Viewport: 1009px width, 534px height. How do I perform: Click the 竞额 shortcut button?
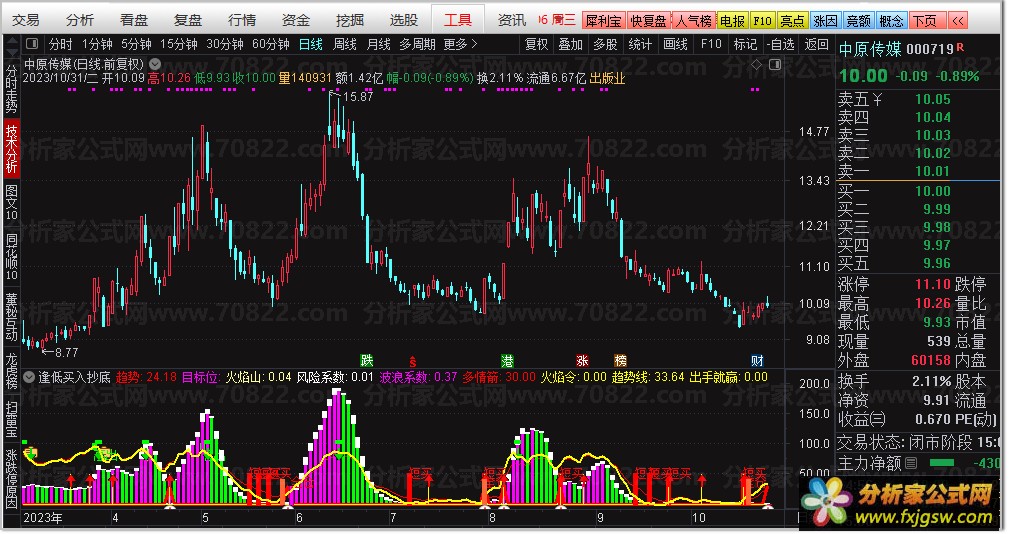(x=858, y=21)
